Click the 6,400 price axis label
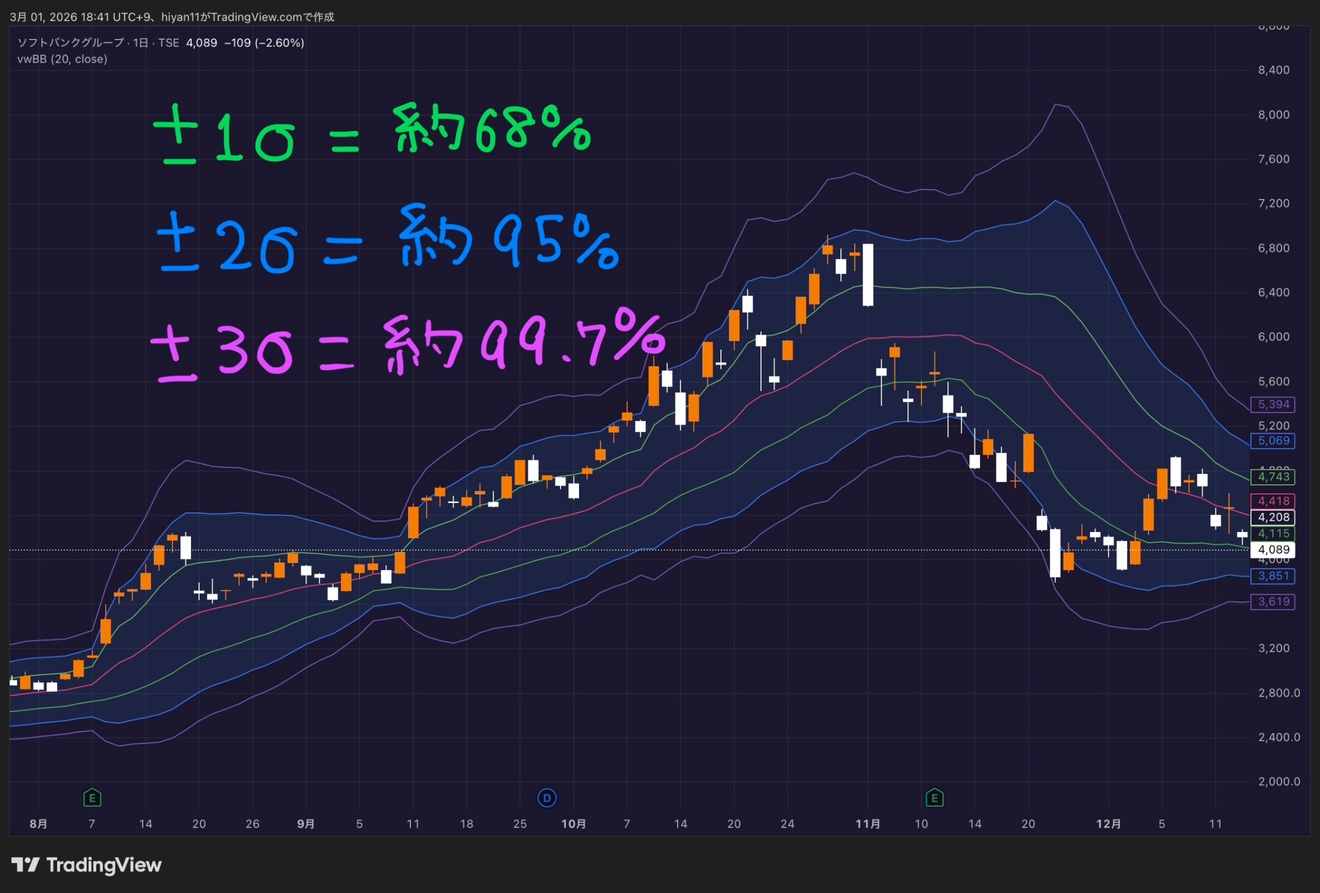The width and height of the screenshot is (1320, 893). 1272,293
